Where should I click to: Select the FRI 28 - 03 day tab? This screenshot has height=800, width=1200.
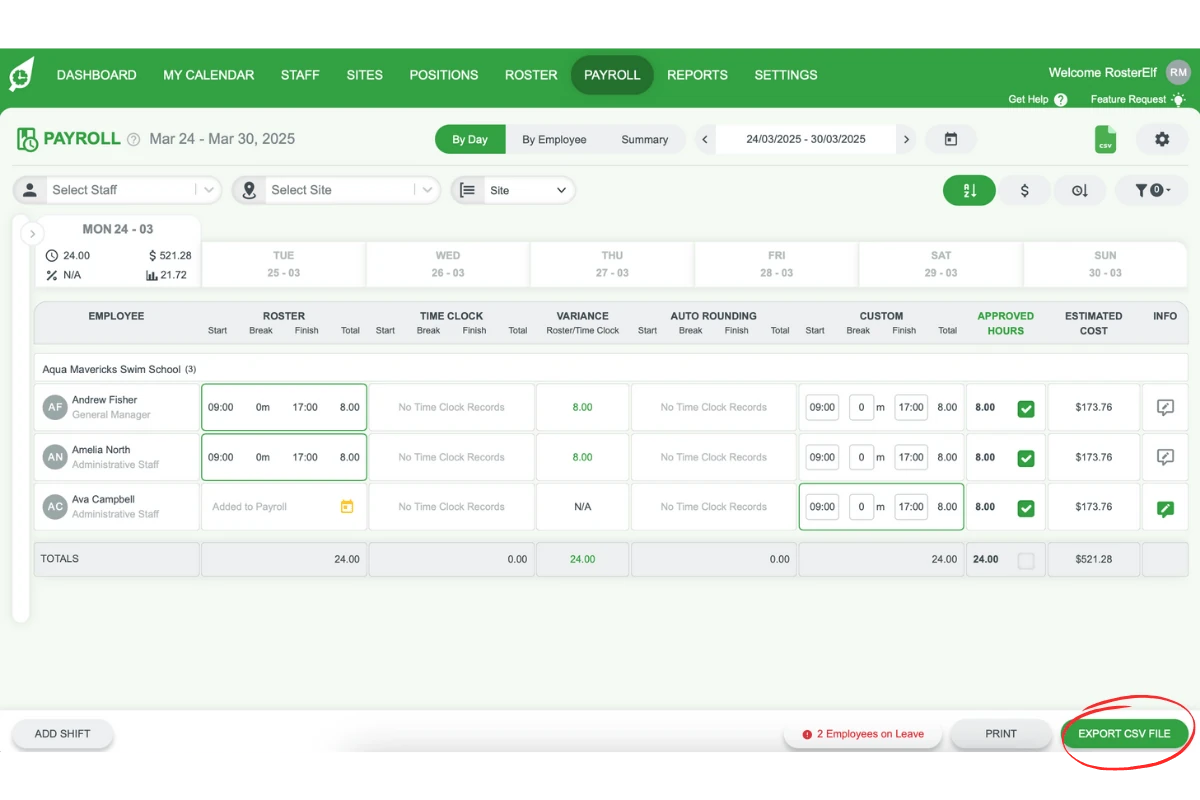click(777, 264)
